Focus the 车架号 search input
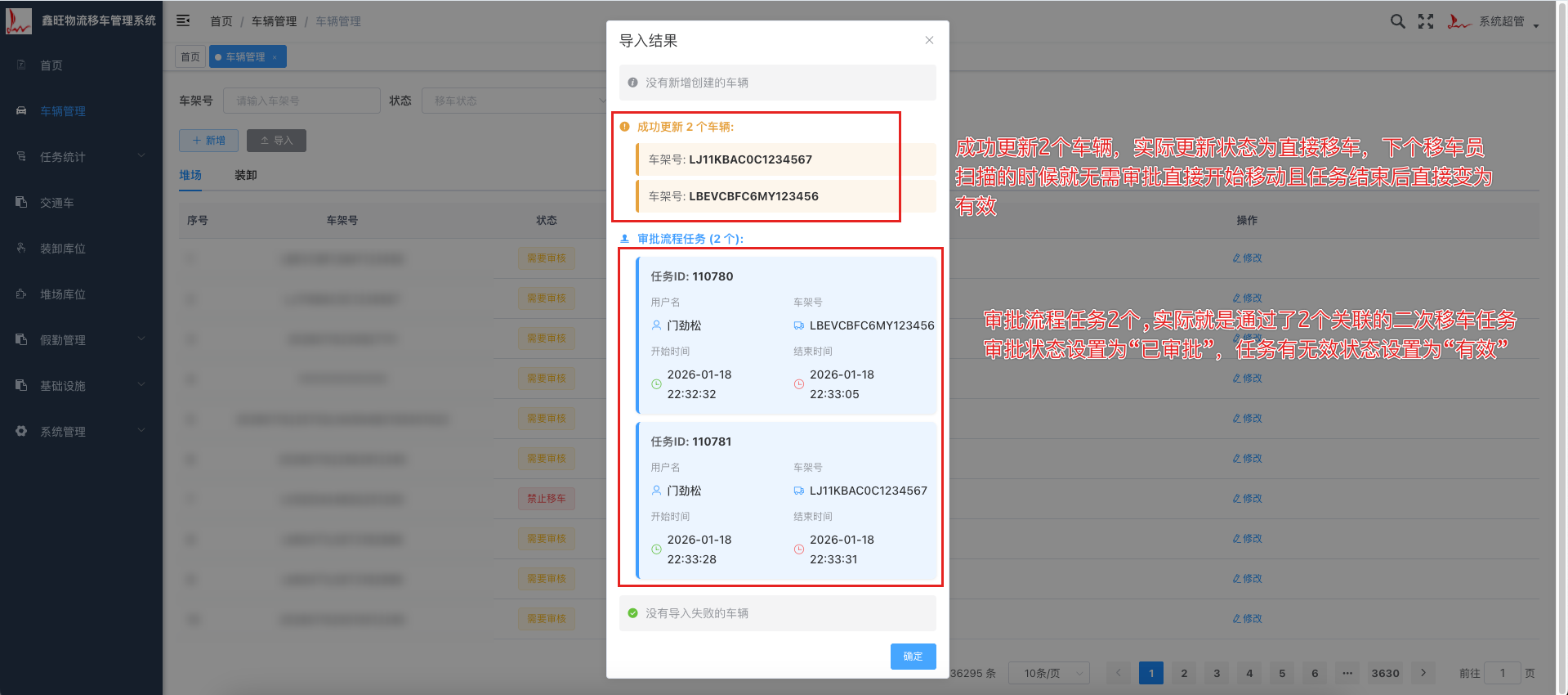The height and width of the screenshot is (695, 1568). tap(302, 101)
